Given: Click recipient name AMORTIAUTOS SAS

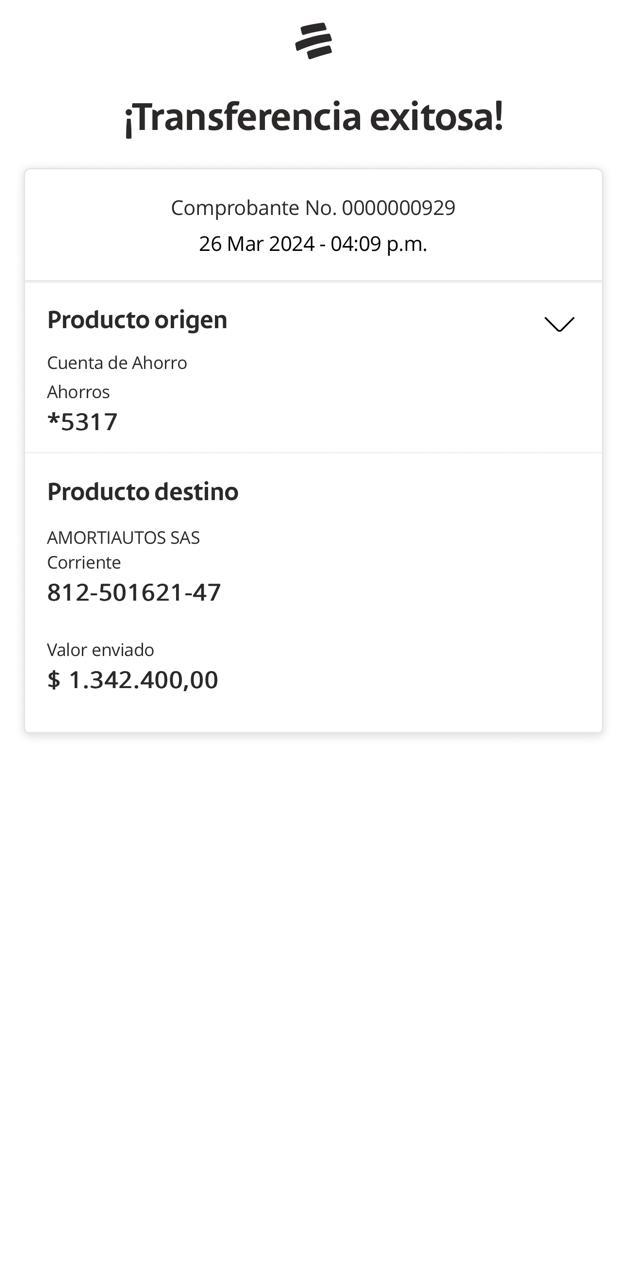Looking at the screenshot, I should (x=123, y=538).
